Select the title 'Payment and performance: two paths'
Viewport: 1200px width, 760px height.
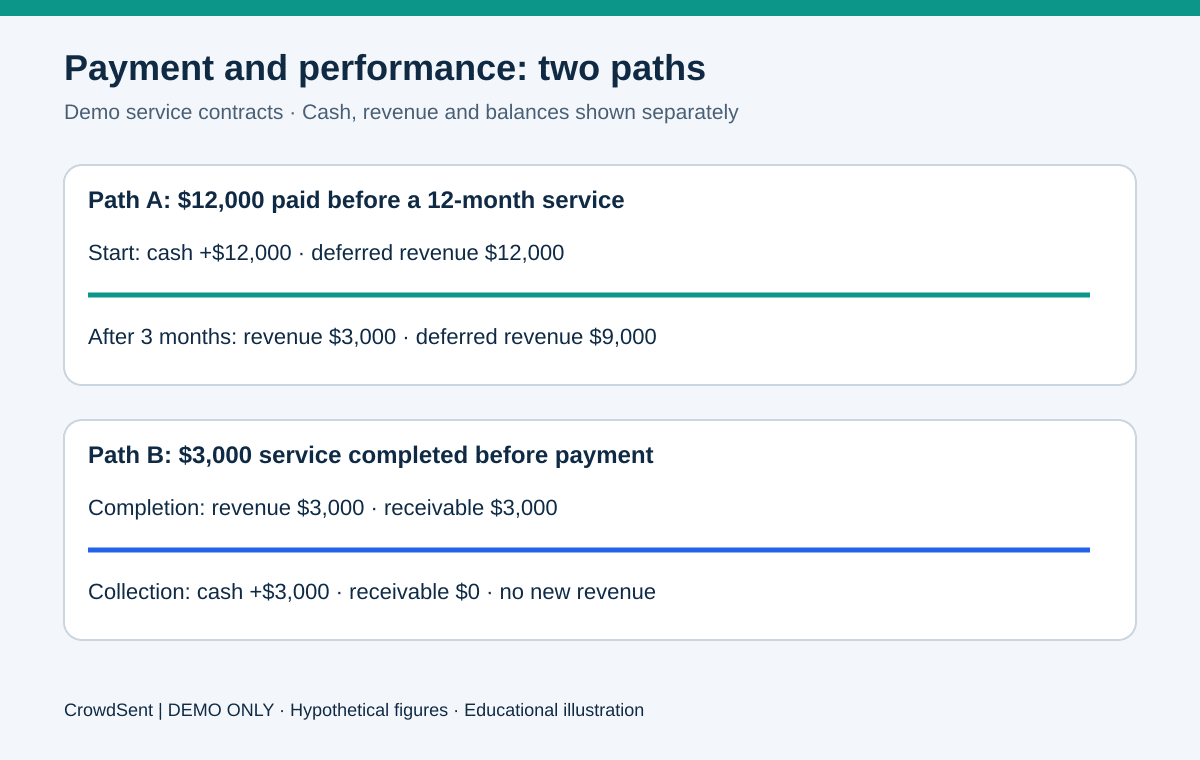[385, 68]
